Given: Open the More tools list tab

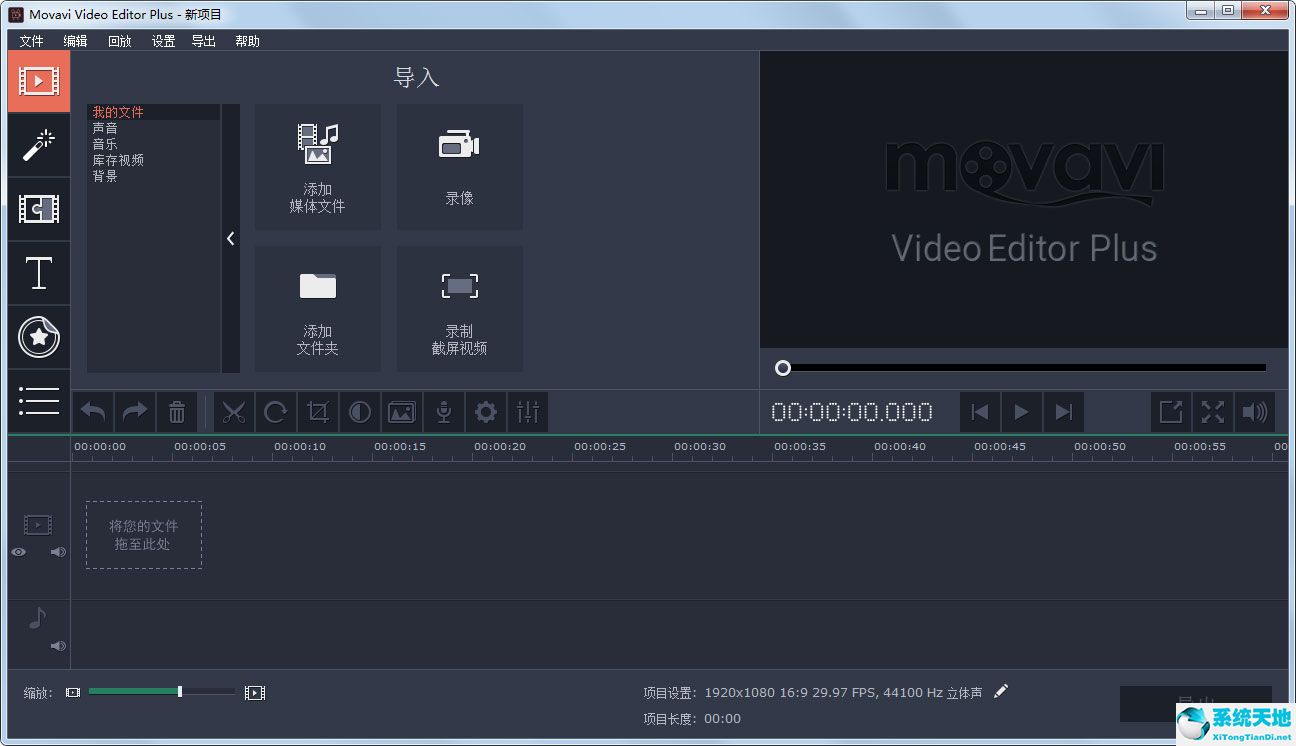Looking at the screenshot, I should [x=39, y=401].
